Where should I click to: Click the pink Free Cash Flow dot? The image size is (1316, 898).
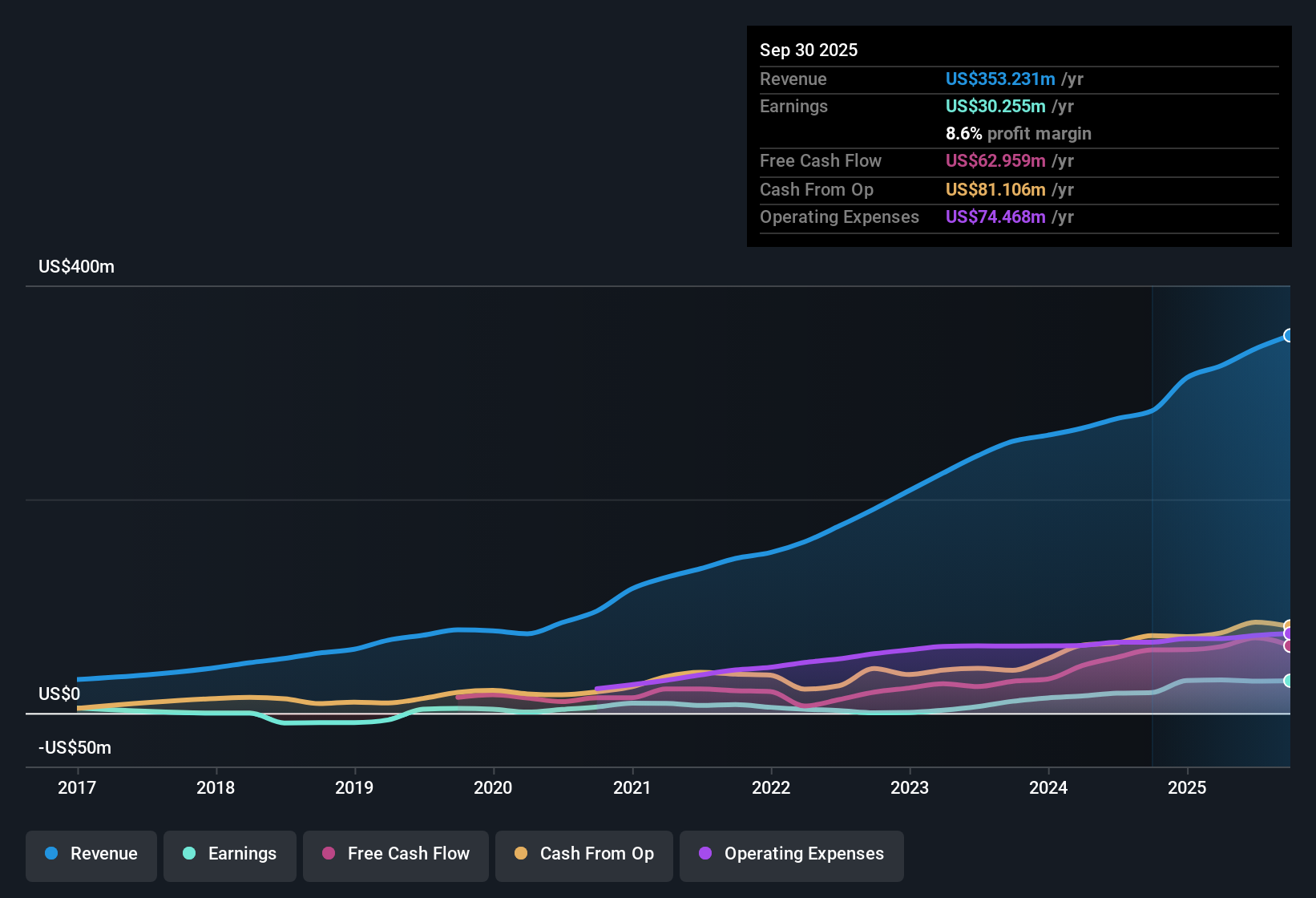pos(329,854)
